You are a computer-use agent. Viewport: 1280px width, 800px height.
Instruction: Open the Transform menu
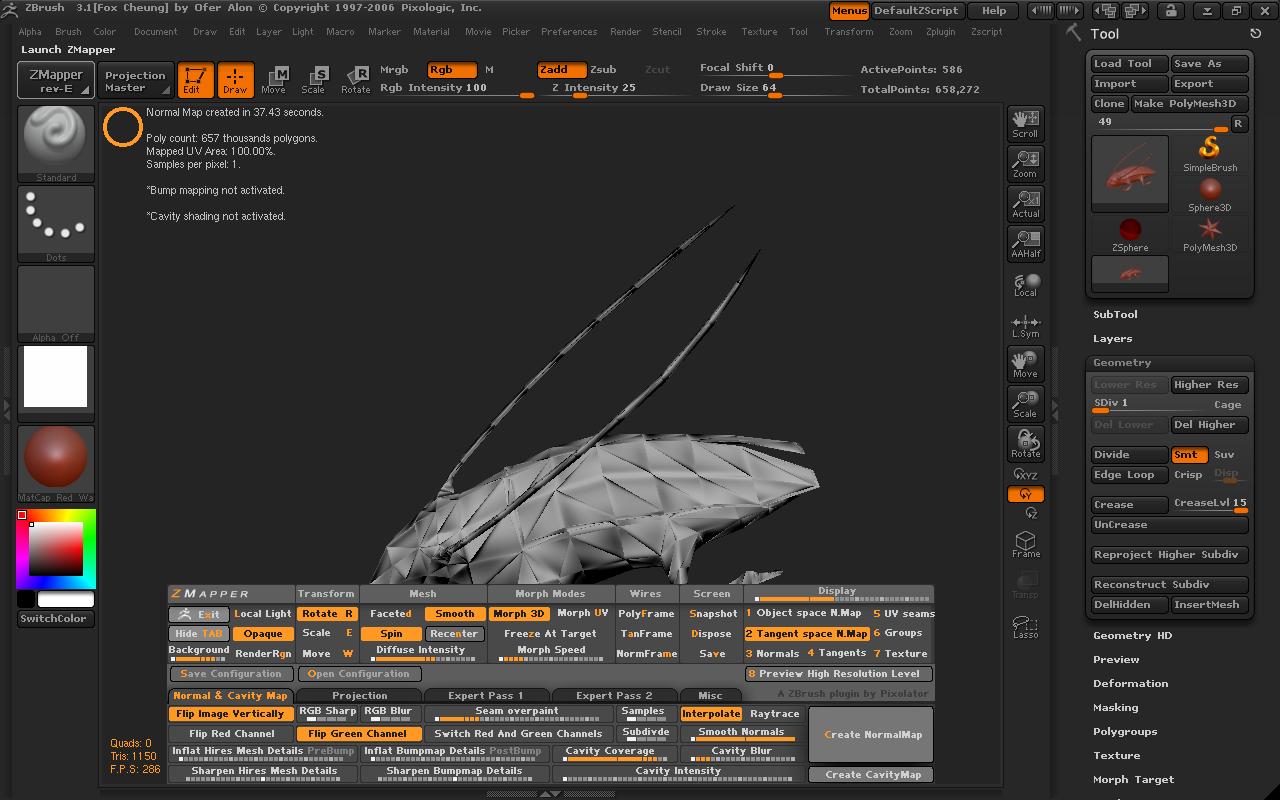click(x=849, y=32)
